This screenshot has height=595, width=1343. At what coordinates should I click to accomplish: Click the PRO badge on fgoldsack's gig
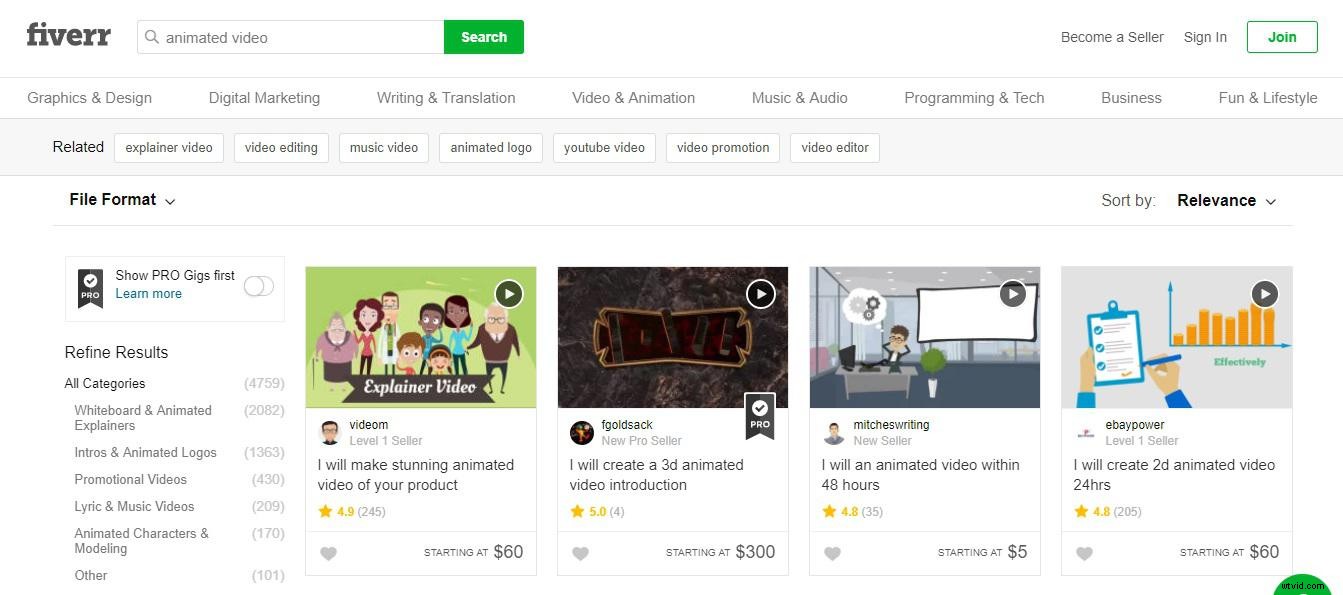click(x=760, y=416)
